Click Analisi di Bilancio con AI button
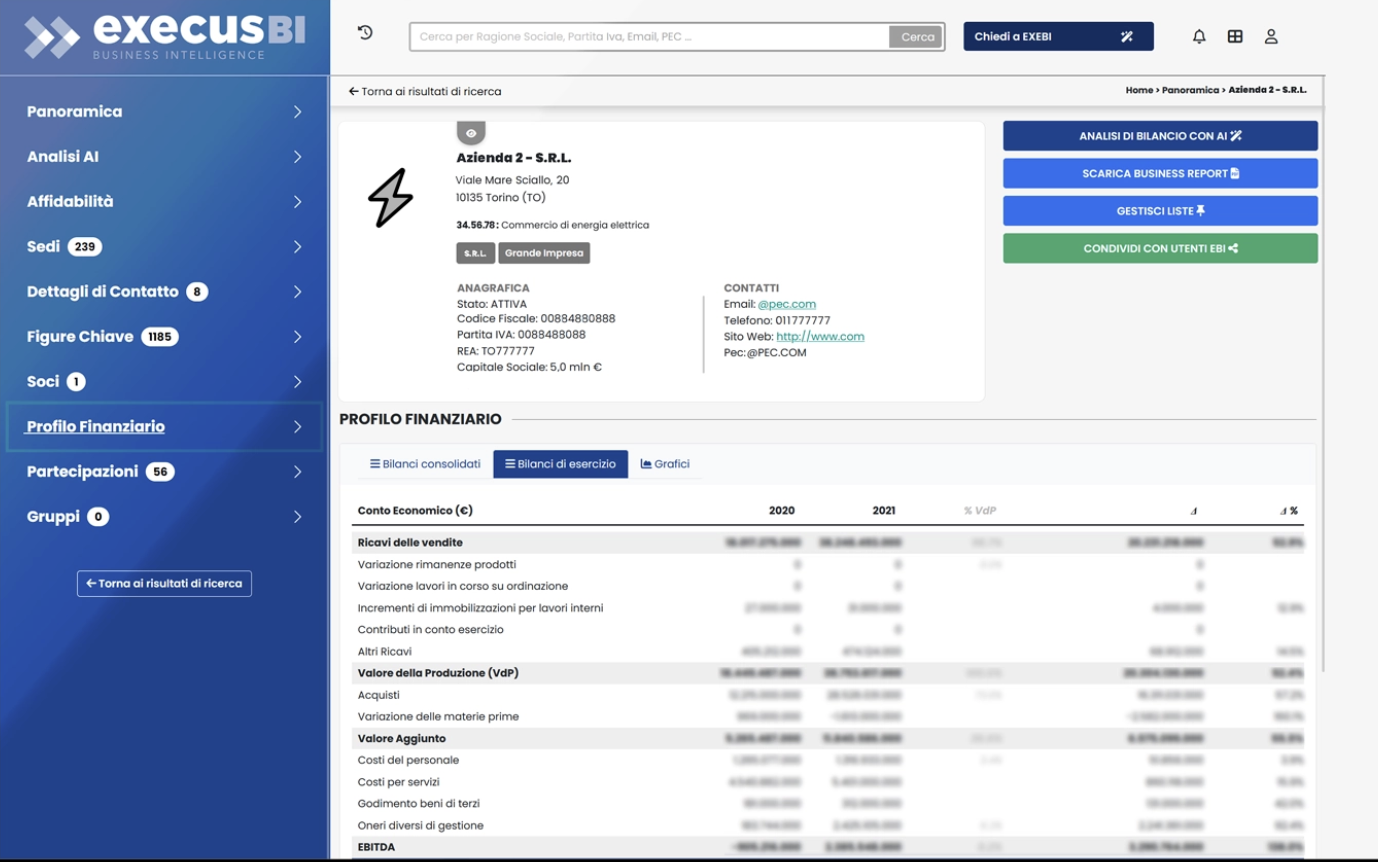 click(x=1160, y=136)
